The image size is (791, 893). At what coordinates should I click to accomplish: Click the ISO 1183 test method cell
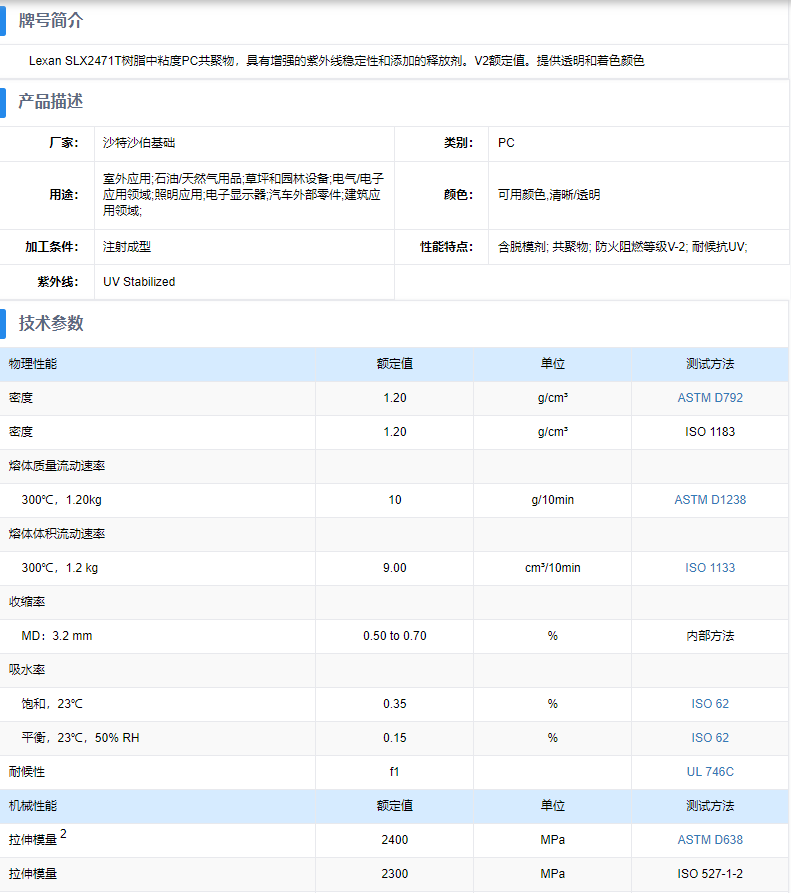coord(710,432)
